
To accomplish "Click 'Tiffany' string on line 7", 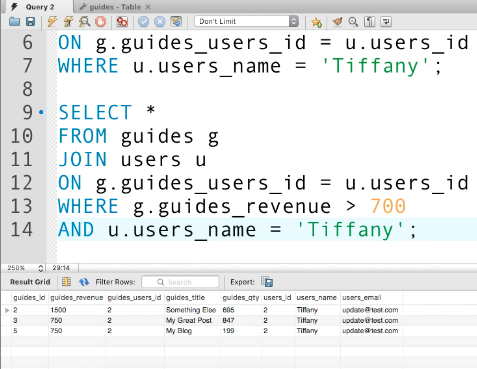I will pos(375,66).
